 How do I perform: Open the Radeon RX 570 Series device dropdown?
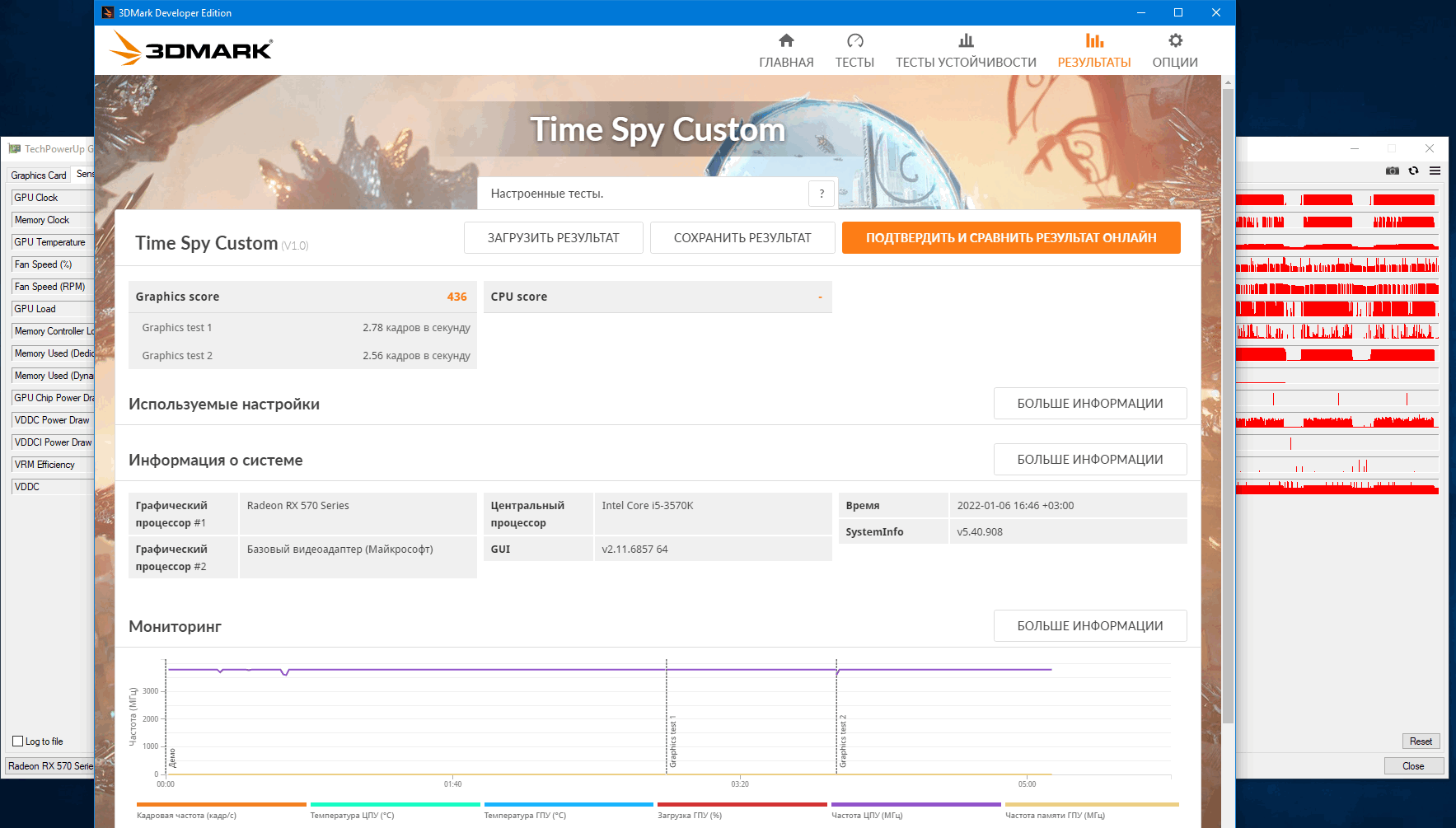pyautogui.click(x=49, y=766)
